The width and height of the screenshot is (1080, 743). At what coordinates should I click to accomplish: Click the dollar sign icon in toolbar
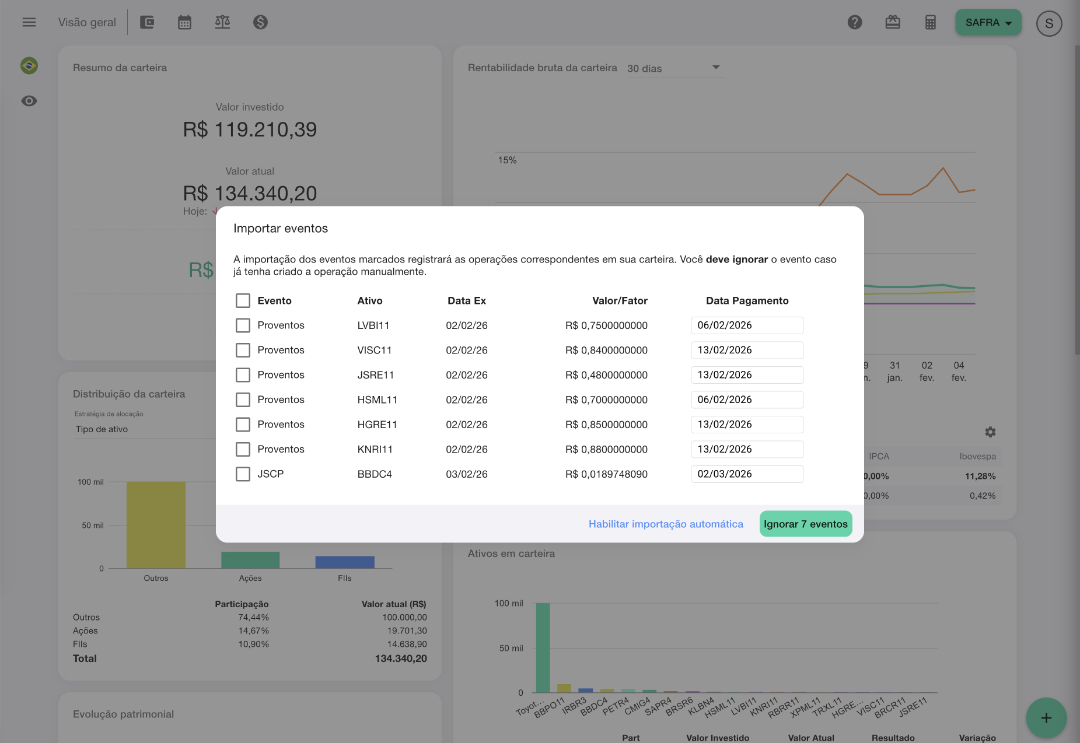click(260, 22)
